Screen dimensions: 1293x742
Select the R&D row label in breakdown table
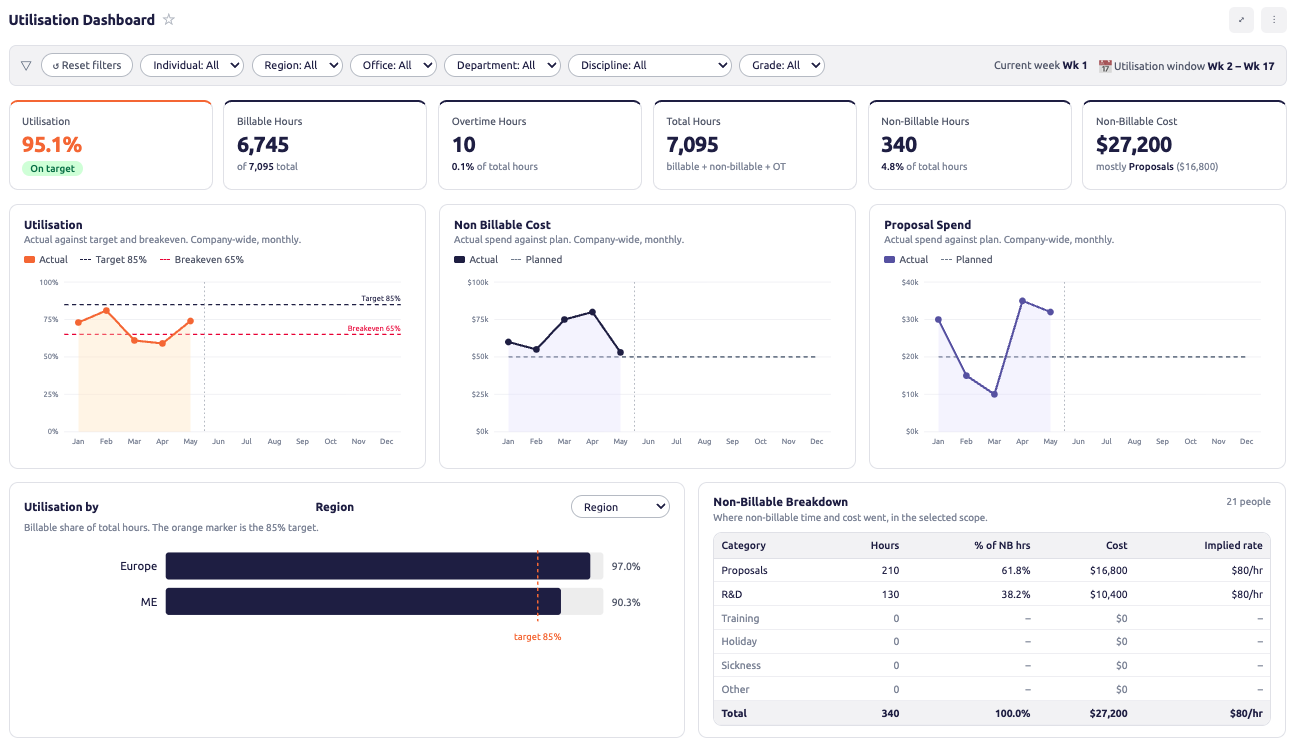point(731,594)
